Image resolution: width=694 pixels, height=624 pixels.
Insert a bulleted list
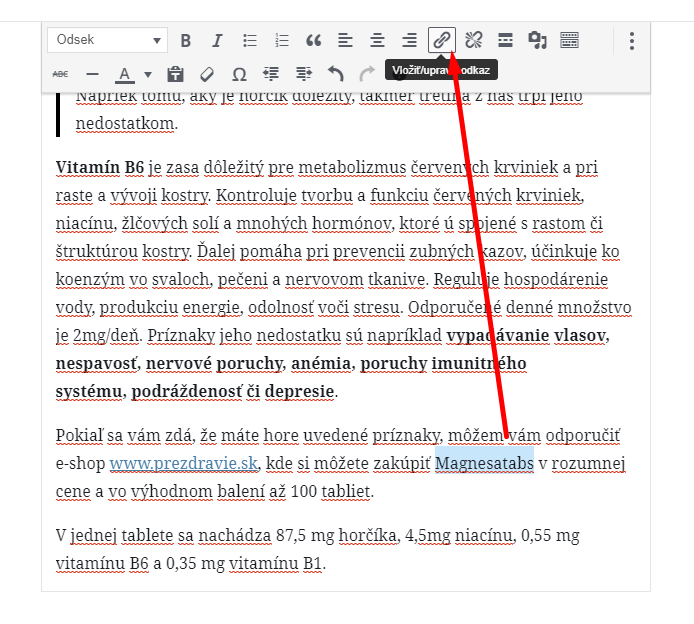[x=250, y=40]
